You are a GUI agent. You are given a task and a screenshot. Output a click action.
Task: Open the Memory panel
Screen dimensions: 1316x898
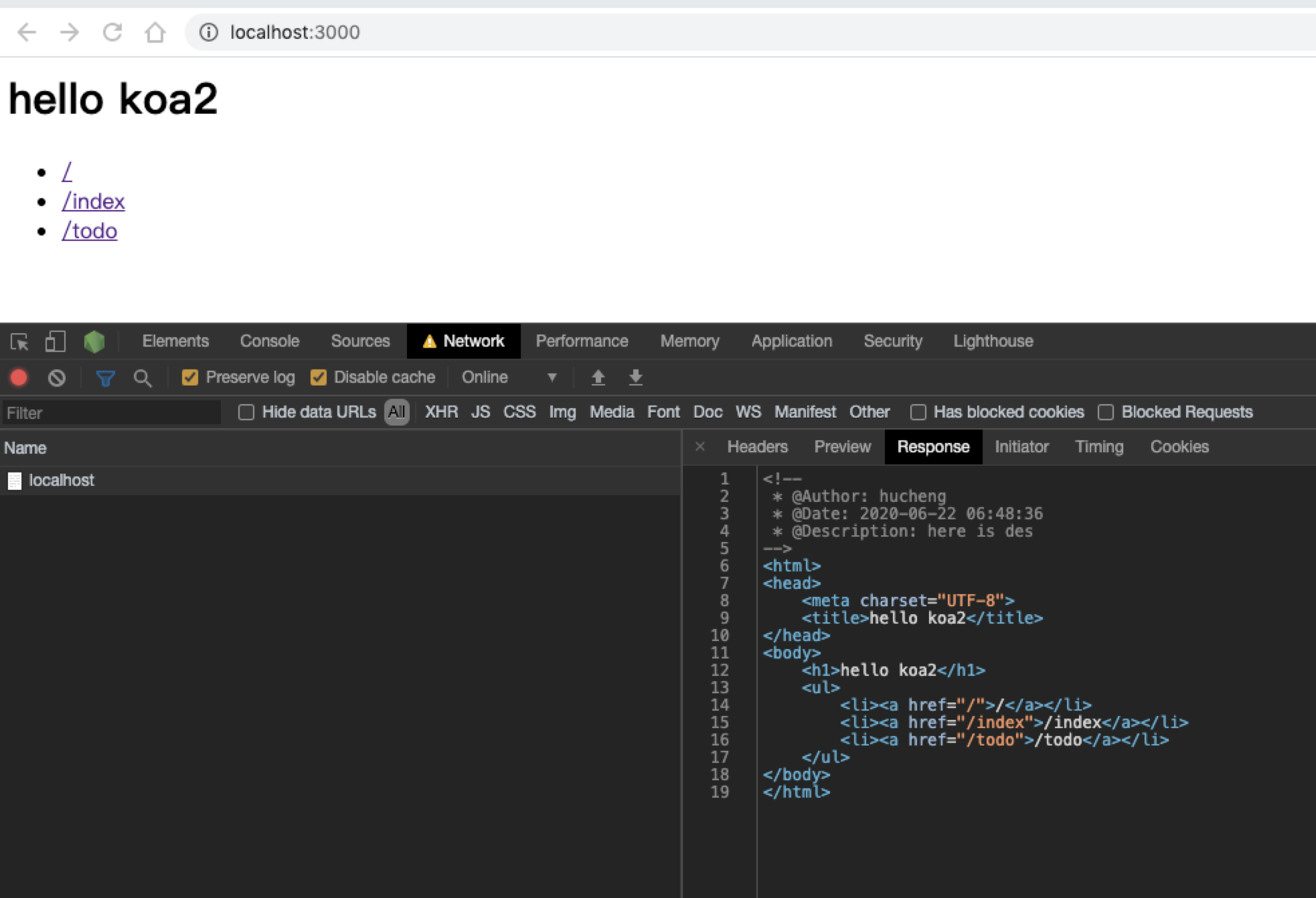(x=690, y=341)
